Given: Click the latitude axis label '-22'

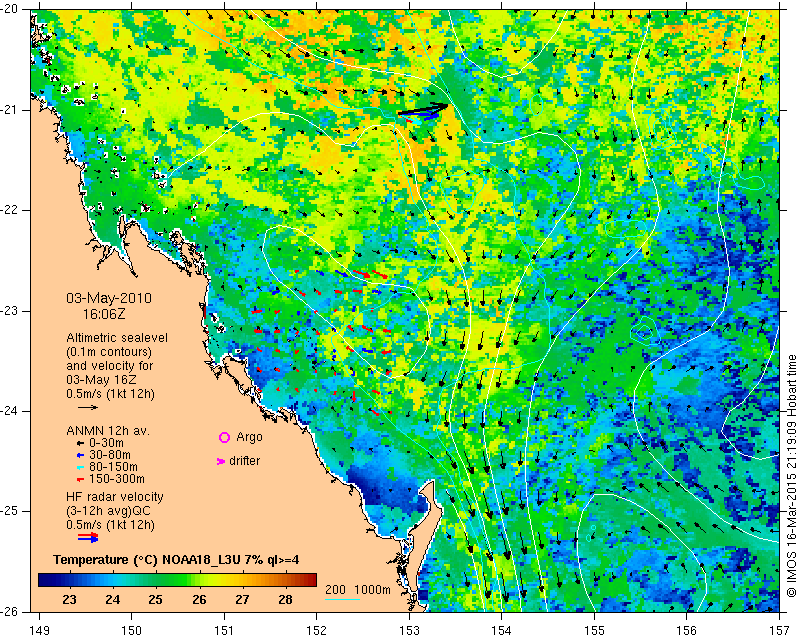Looking at the screenshot, I should pos(10,211).
